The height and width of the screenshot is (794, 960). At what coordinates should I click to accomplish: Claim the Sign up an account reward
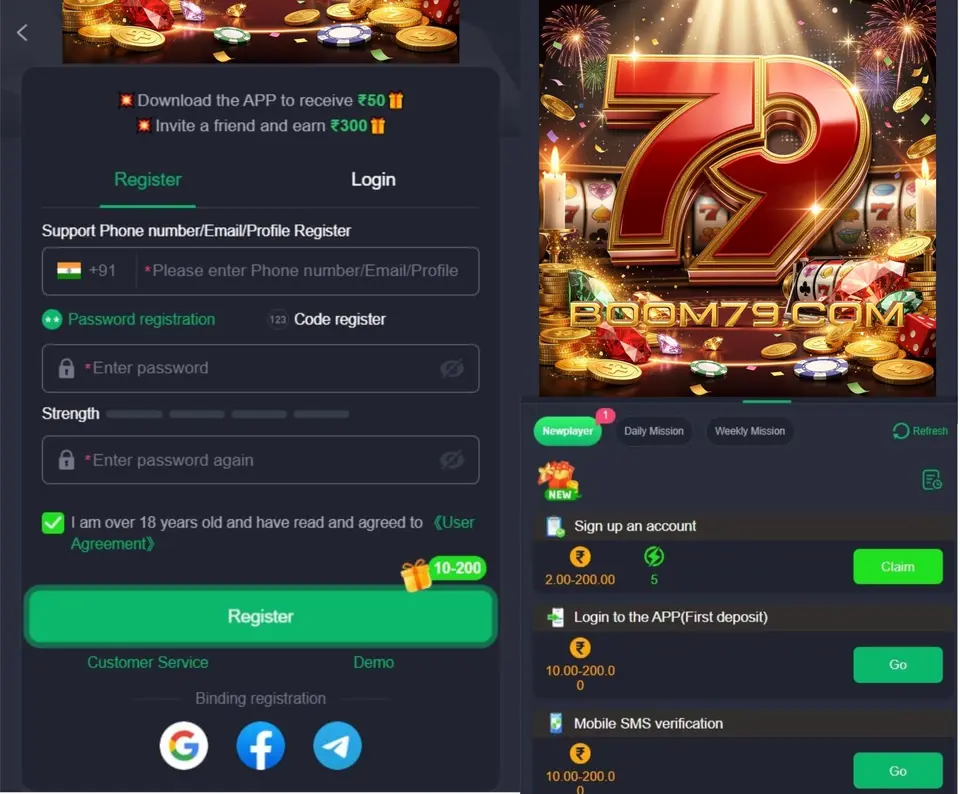pyautogui.click(x=898, y=567)
